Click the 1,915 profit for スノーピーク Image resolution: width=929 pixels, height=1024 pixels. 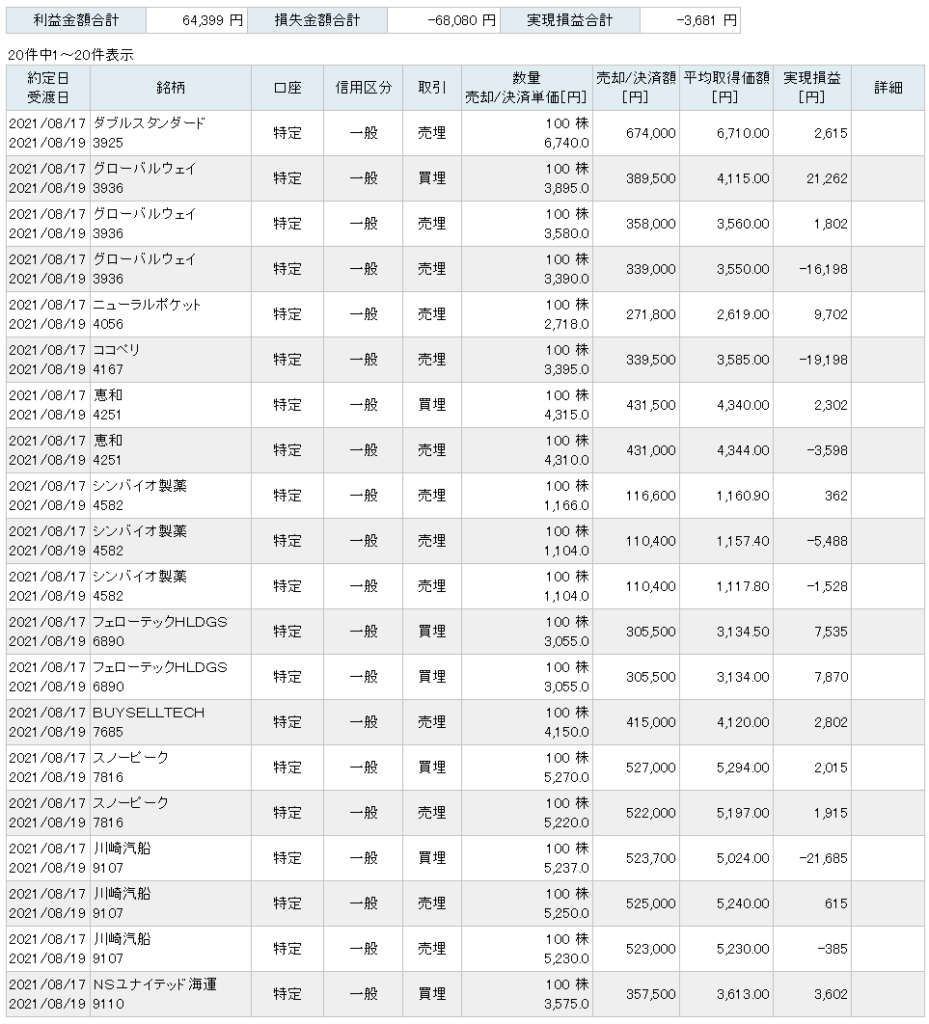click(830, 813)
